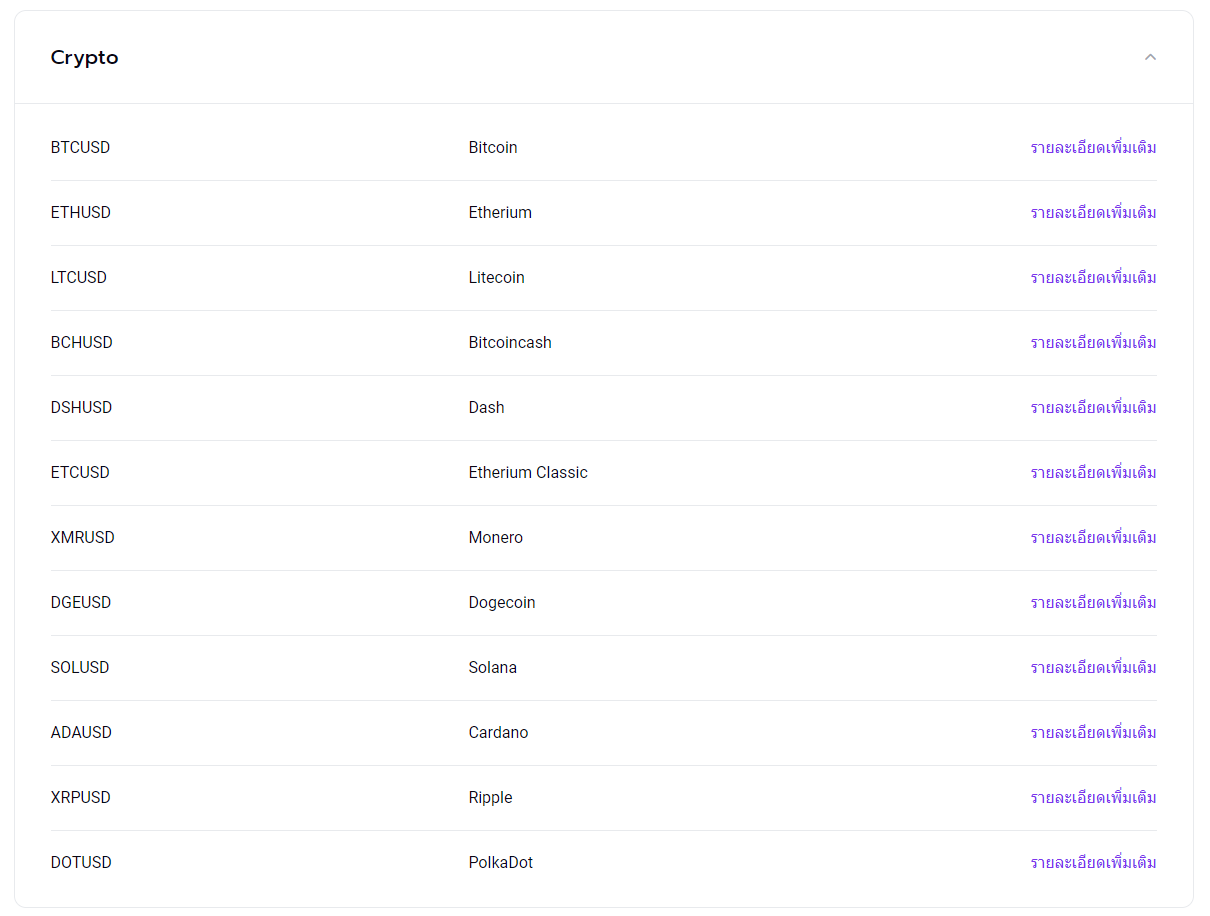Select the XMRUSD symbol
Screen dimensions: 1210x916
coord(83,538)
